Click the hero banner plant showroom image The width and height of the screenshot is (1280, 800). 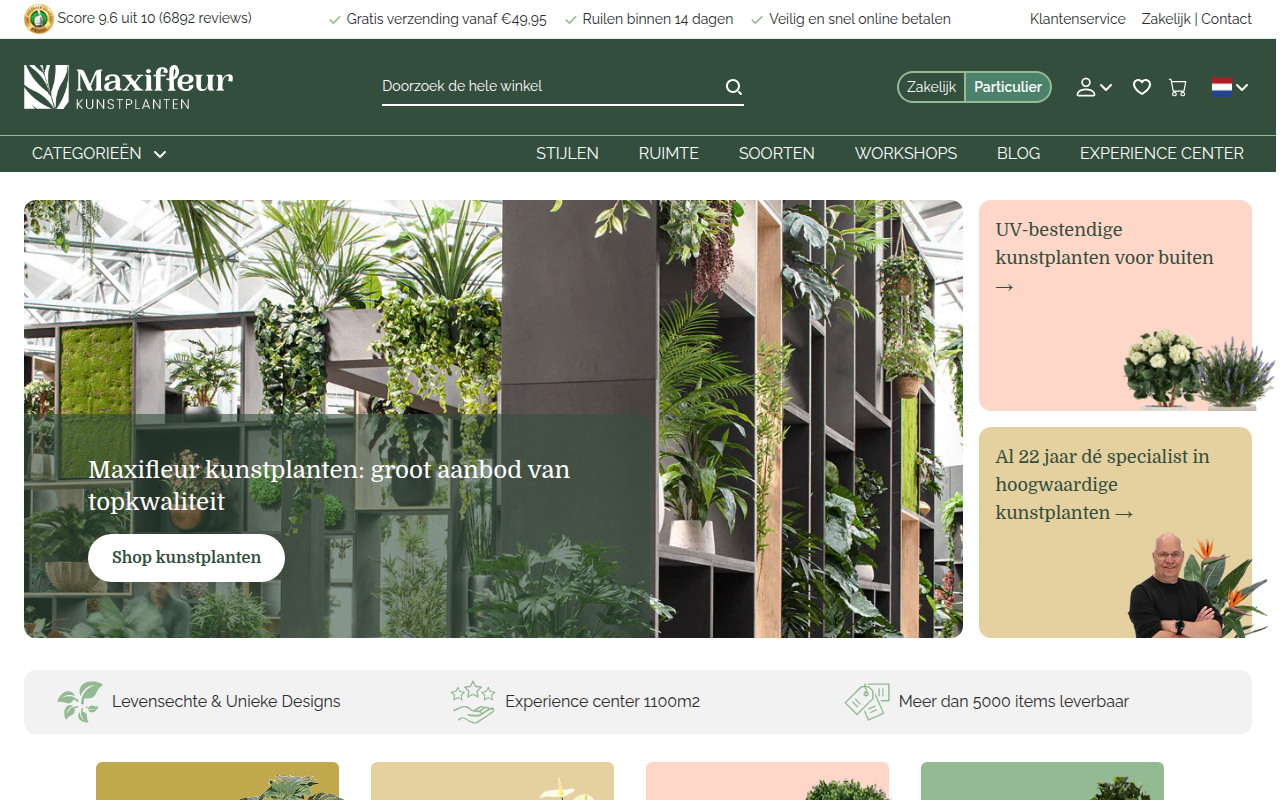click(x=493, y=419)
